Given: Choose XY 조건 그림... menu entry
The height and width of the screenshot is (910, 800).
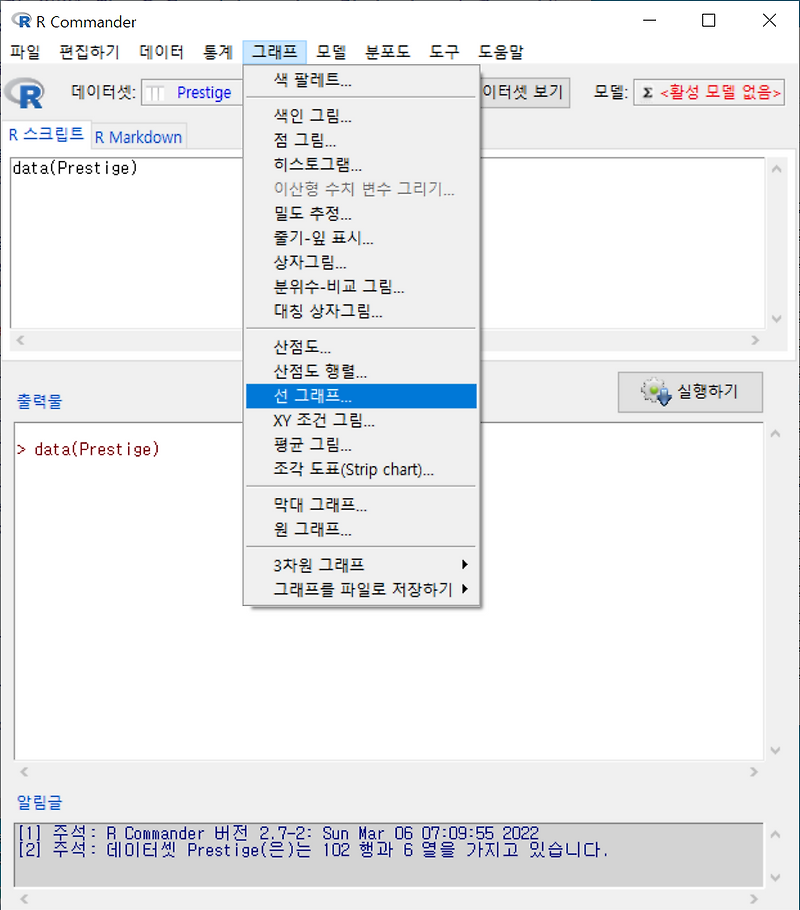Looking at the screenshot, I should [x=361, y=420].
